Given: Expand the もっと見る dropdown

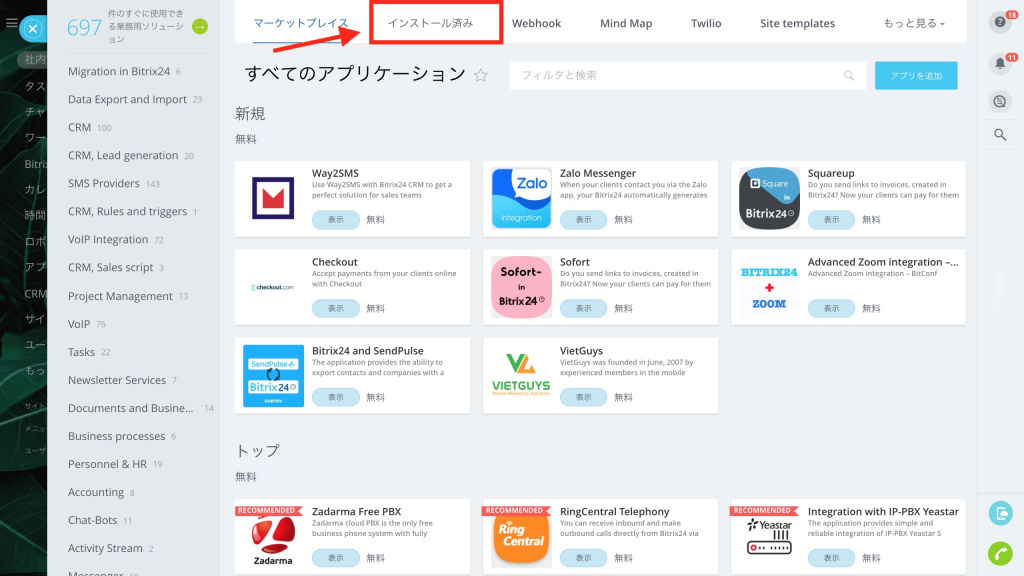Looking at the screenshot, I should coord(914,23).
